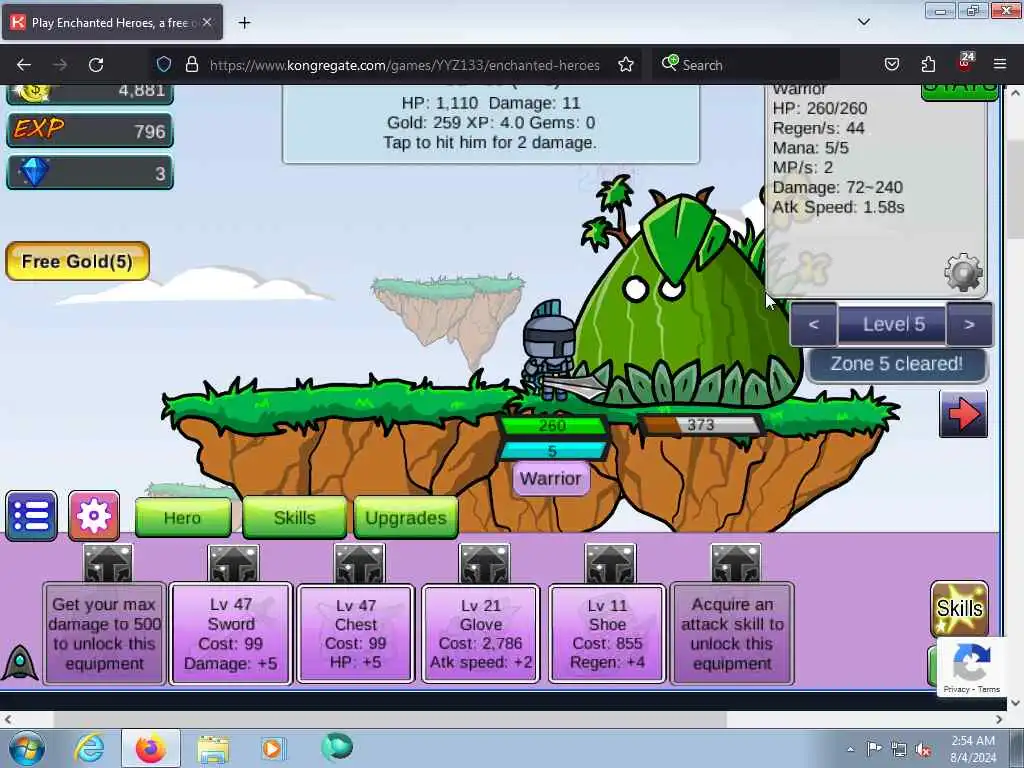Click the extension icon with 24 badge

965,63
